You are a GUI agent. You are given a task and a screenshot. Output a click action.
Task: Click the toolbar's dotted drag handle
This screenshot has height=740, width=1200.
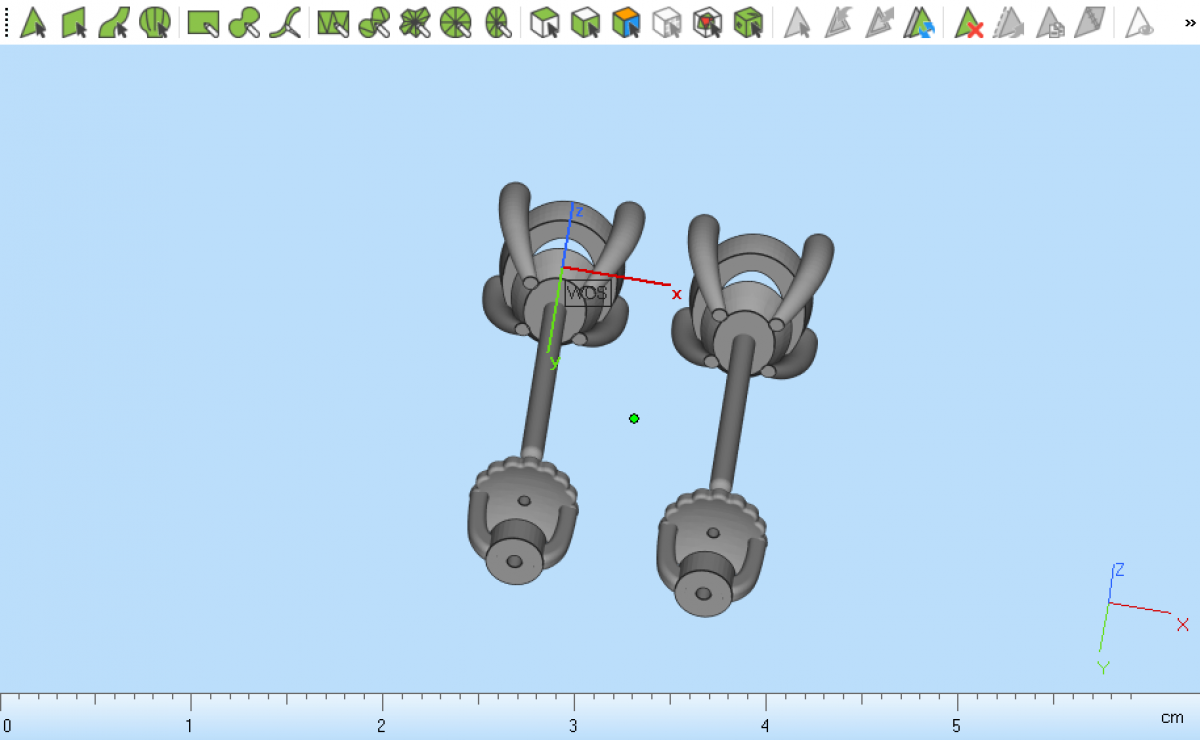point(7,22)
